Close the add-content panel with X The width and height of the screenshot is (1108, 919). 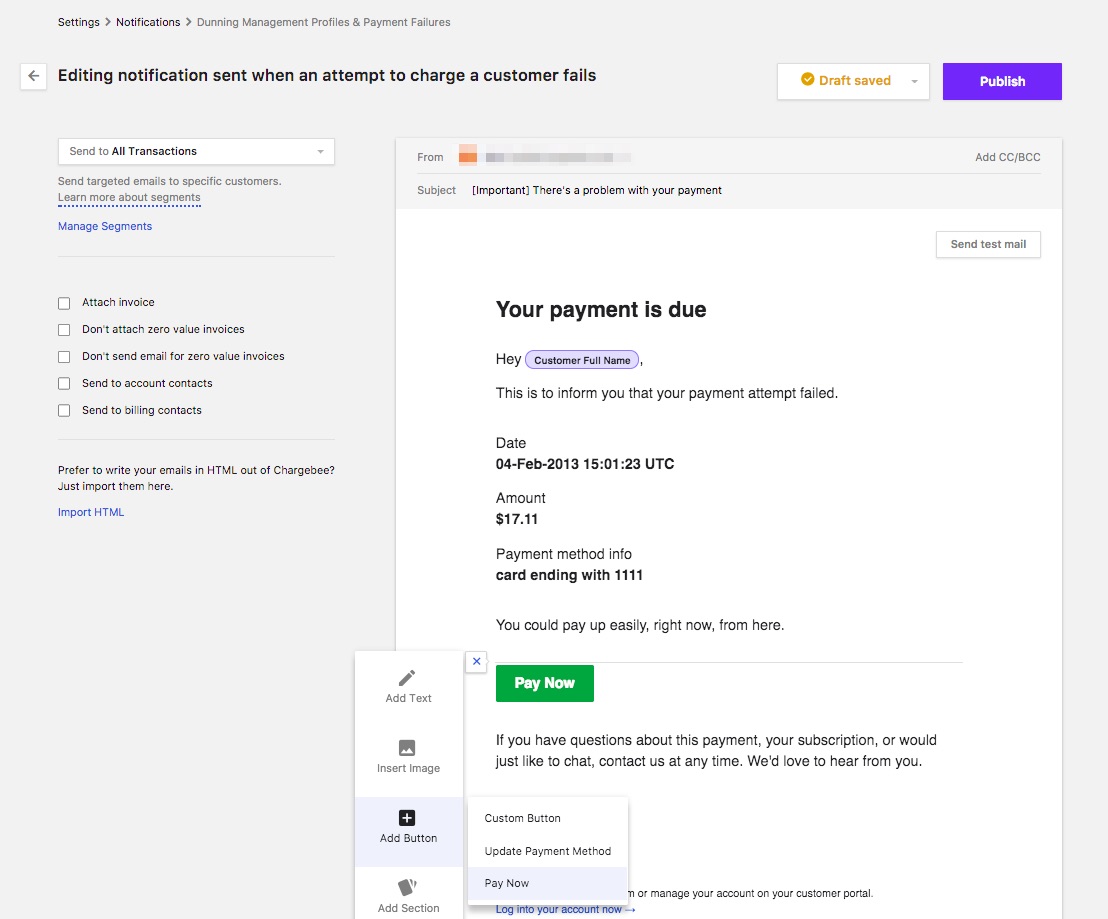pos(476,661)
